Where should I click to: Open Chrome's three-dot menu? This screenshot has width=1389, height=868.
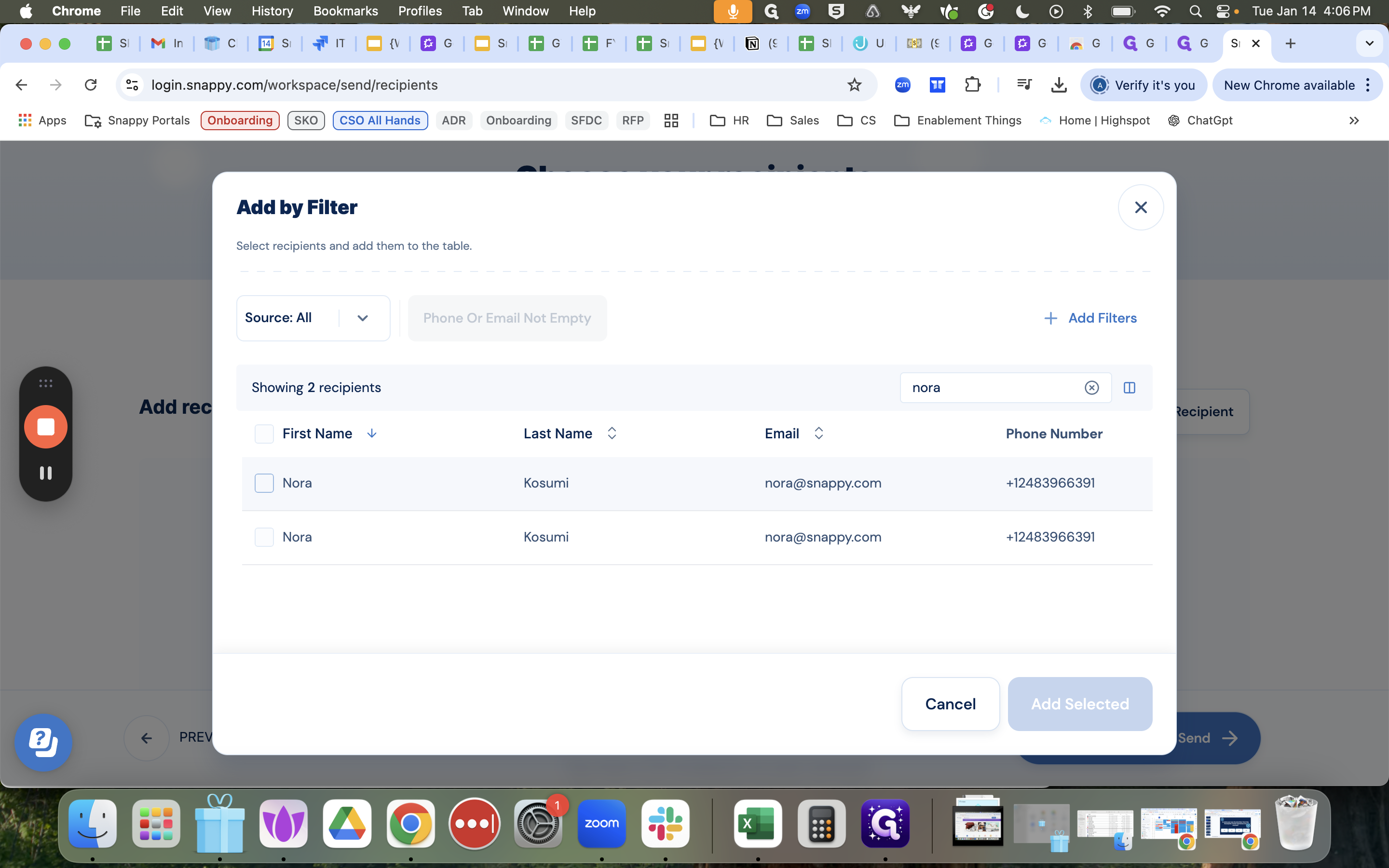1368,85
